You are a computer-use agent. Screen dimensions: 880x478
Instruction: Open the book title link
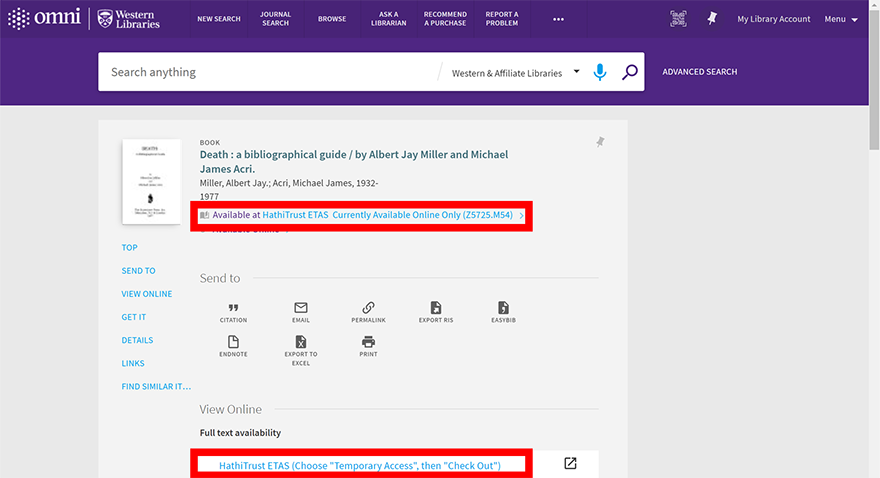click(x=354, y=162)
